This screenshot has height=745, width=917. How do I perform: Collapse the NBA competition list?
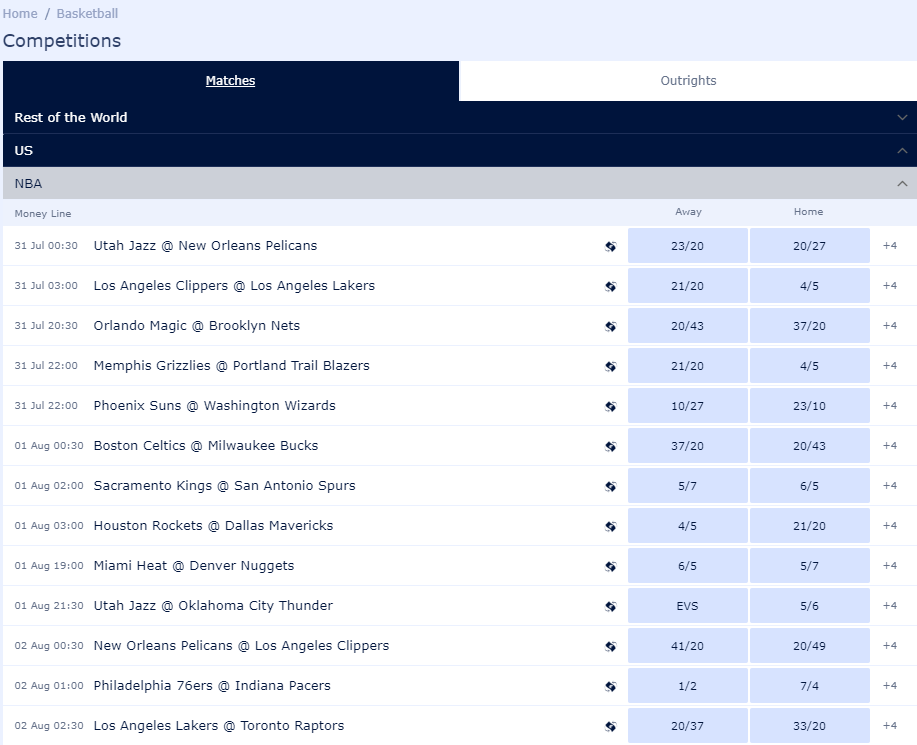(x=902, y=183)
